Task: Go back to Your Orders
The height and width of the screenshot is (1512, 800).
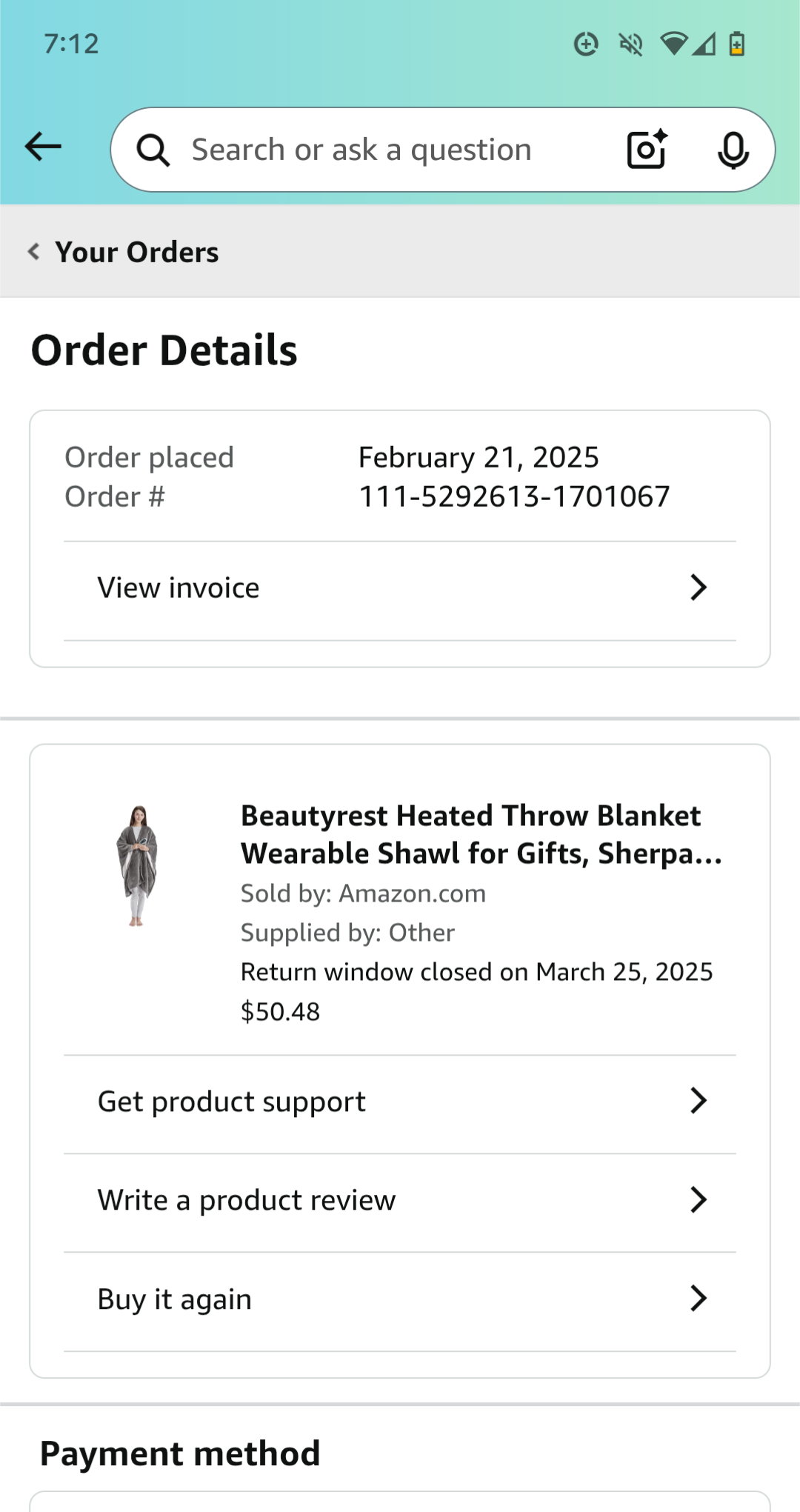Action: click(137, 252)
